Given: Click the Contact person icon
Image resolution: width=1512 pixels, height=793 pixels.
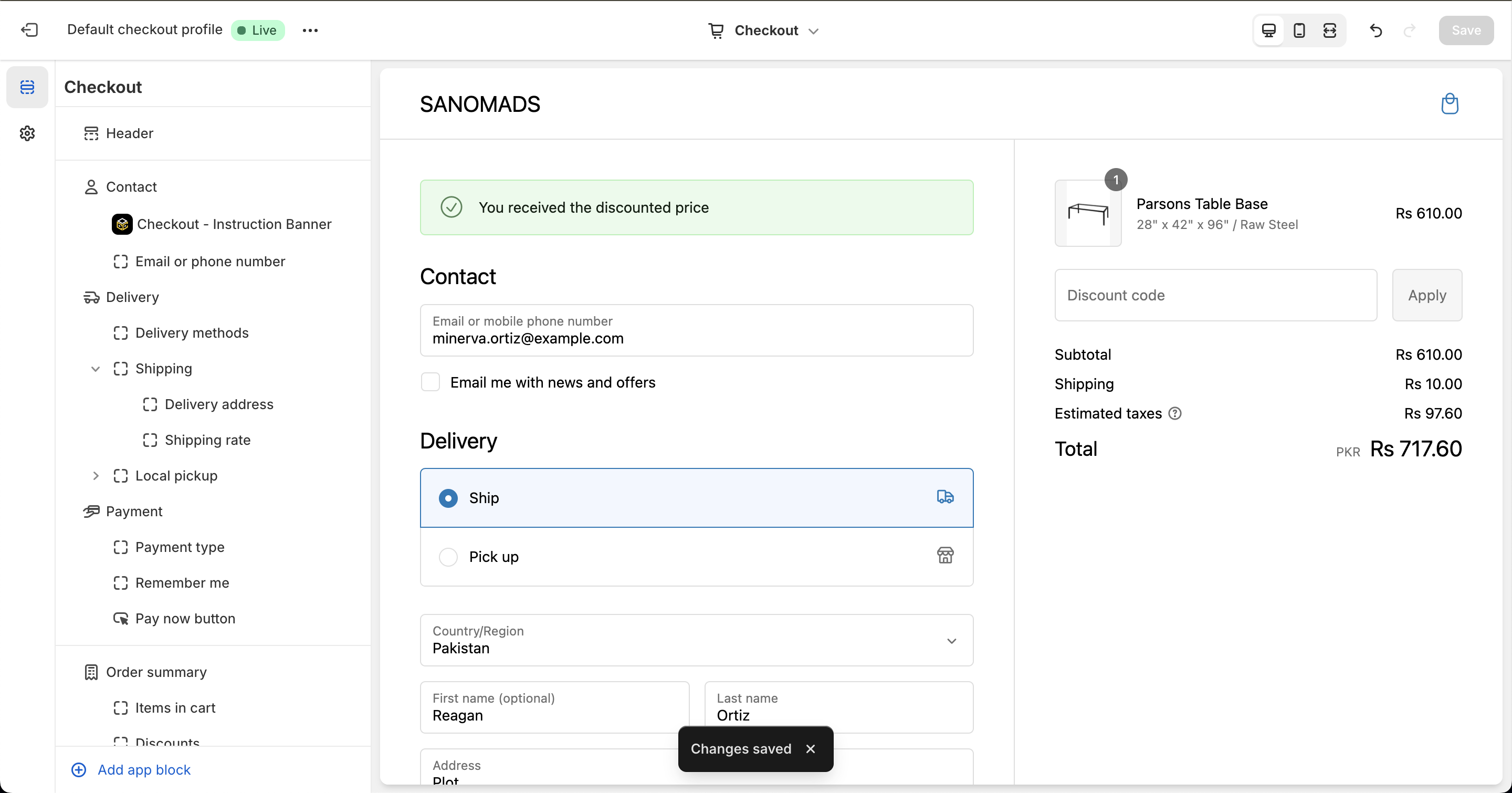Looking at the screenshot, I should pyautogui.click(x=91, y=186).
